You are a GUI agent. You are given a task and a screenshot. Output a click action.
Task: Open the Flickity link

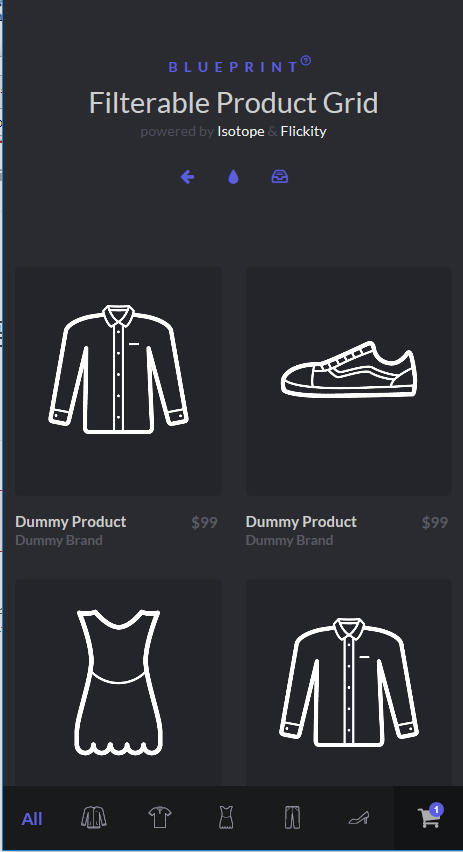click(x=303, y=131)
